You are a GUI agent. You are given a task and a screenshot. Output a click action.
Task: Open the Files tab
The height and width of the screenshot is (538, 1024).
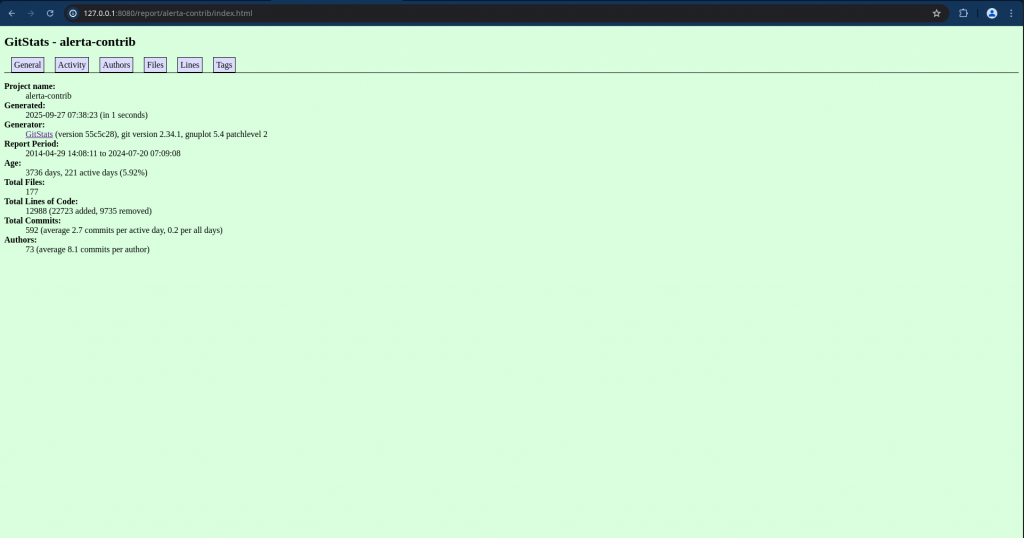click(x=155, y=65)
